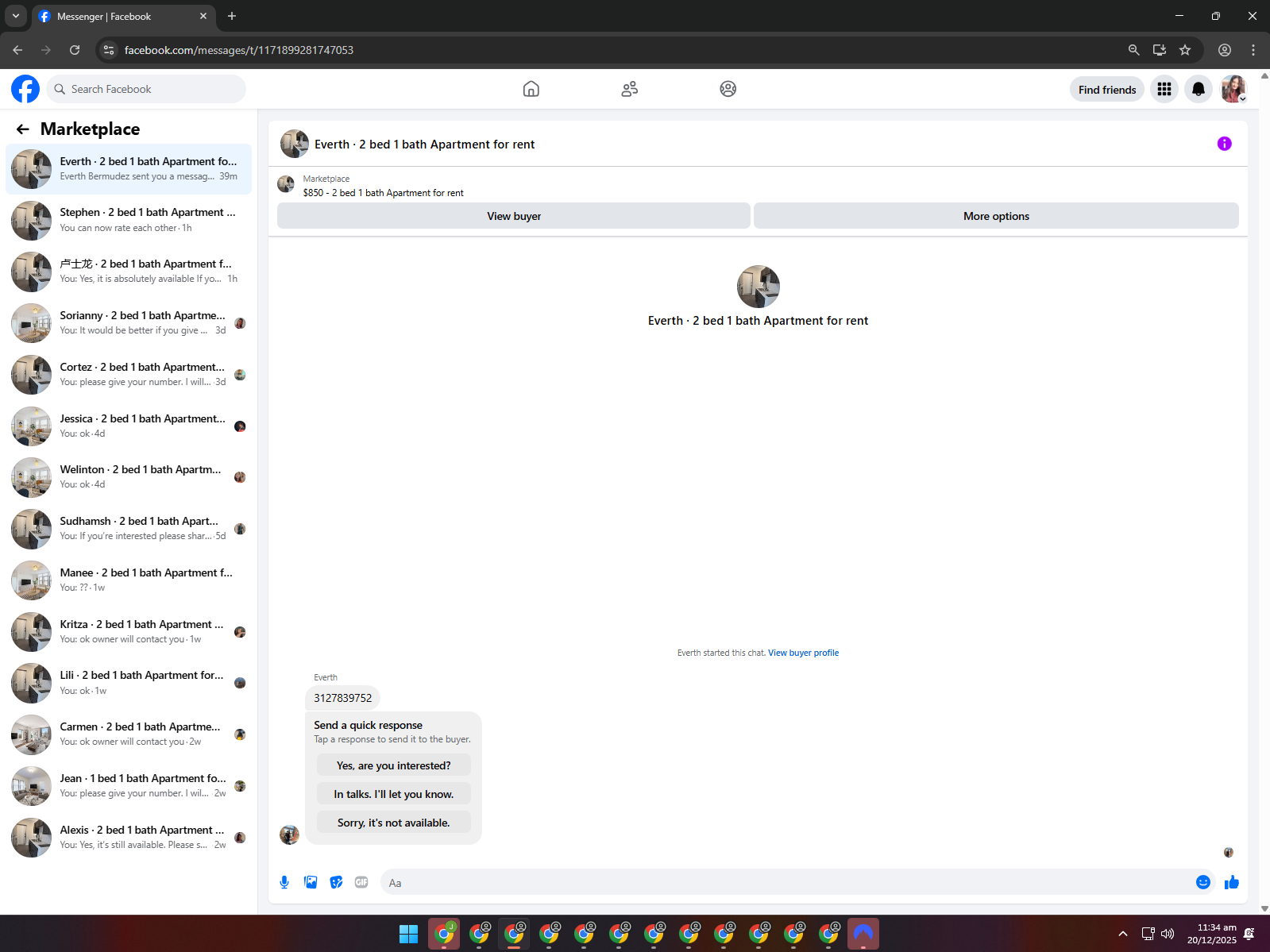Open the Lili conversation
1270x952 pixels.
click(129, 683)
